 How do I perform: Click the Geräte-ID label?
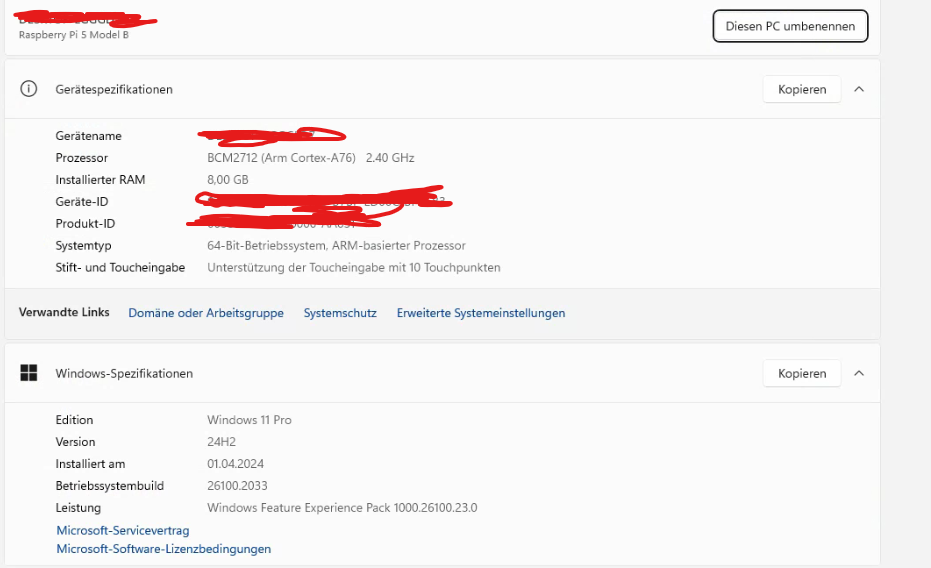82,202
